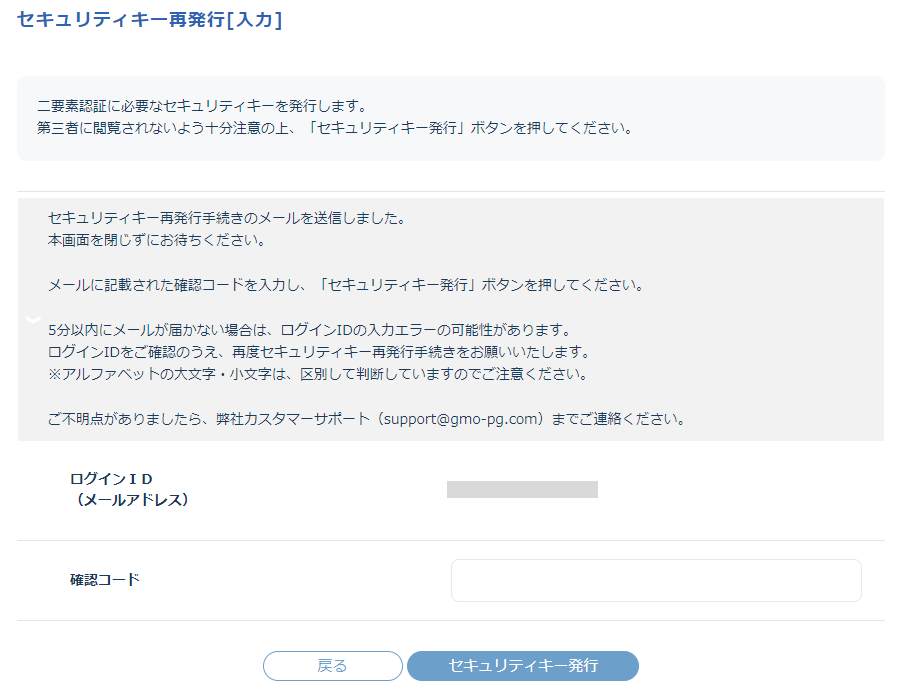Click the support@gmo-pg.com email text
Viewport: 901px width, 694px height.
point(460,419)
